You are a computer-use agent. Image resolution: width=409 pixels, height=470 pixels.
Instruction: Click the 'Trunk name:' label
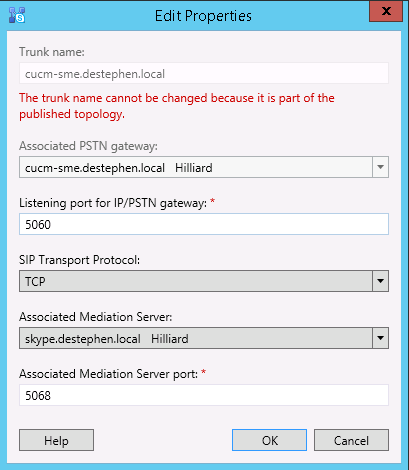52,52
